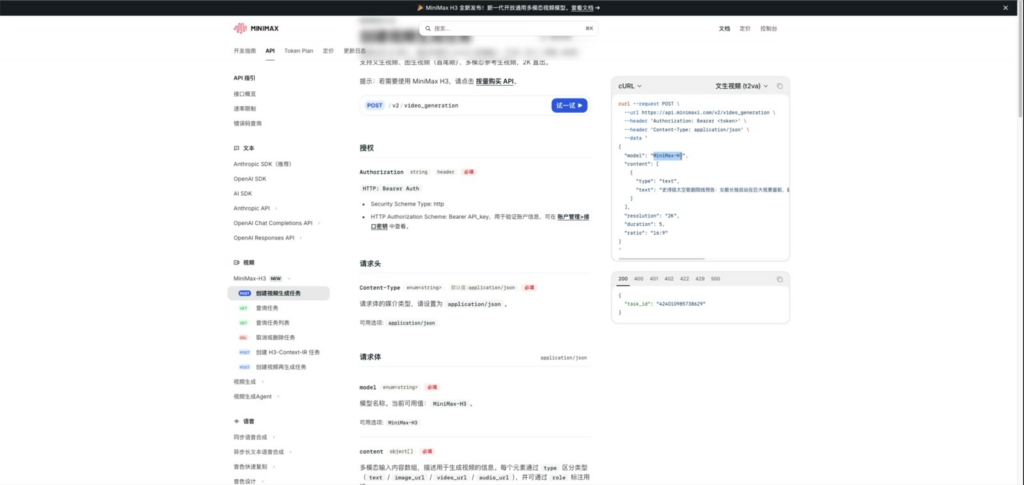Expand OpenAI Responses API group
The height and width of the screenshot is (485, 1024).
point(266,238)
